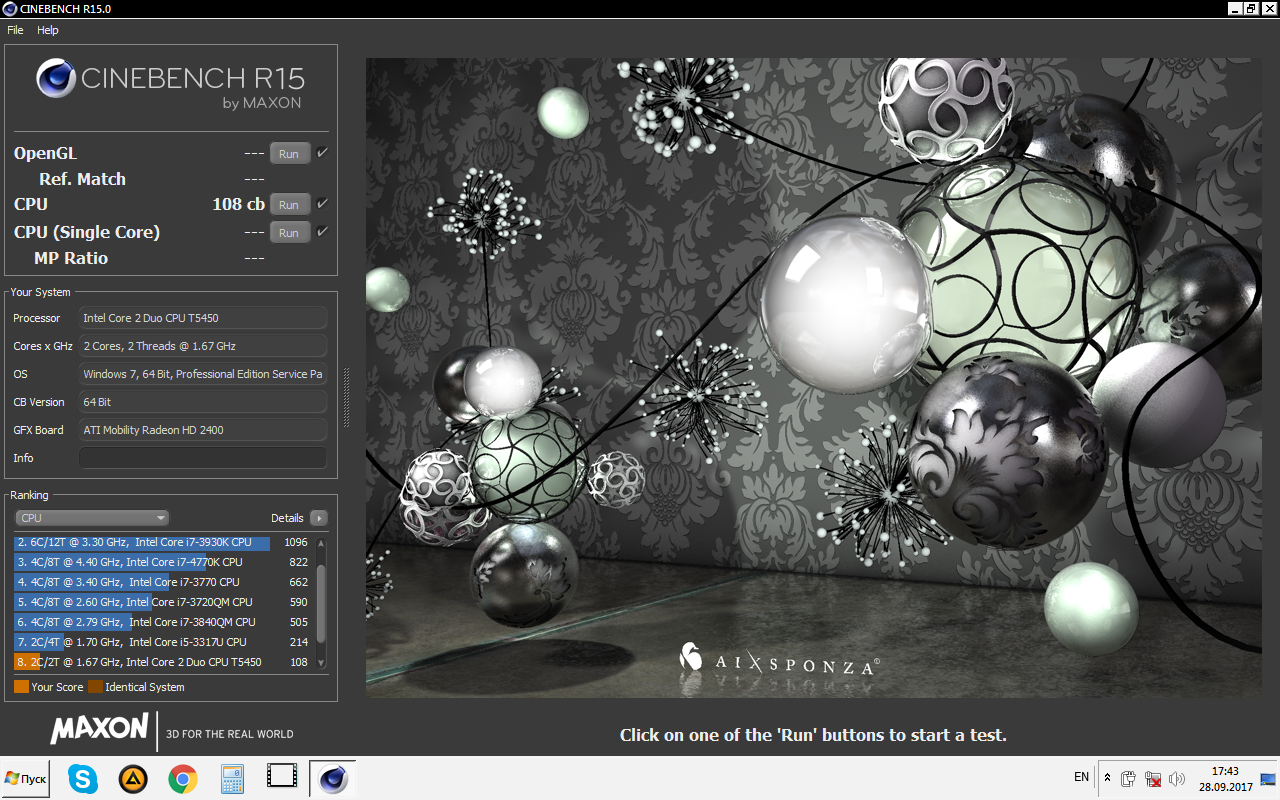
Task: Click the Info input field
Action: (x=203, y=458)
